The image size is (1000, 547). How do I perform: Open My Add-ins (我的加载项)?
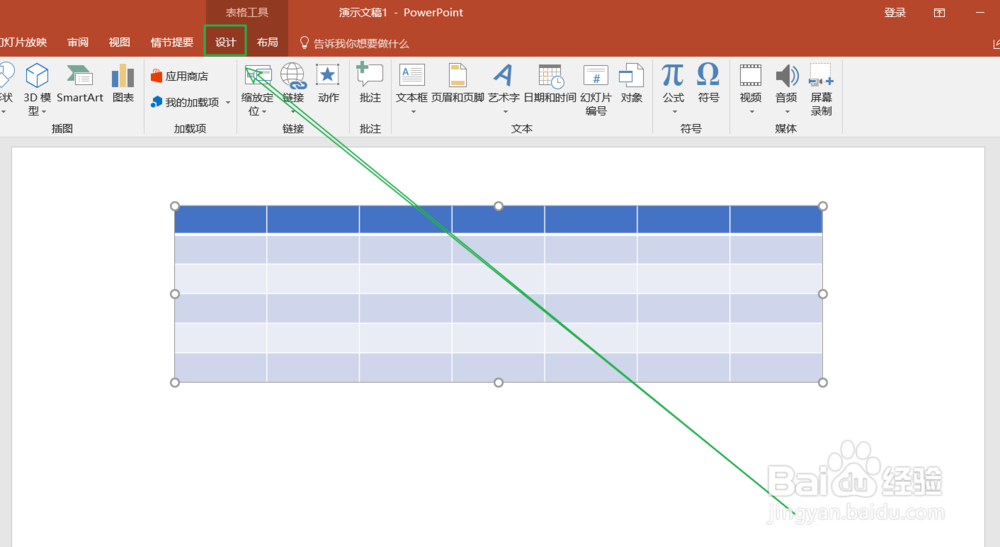pyautogui.click(x=186, y=102)
